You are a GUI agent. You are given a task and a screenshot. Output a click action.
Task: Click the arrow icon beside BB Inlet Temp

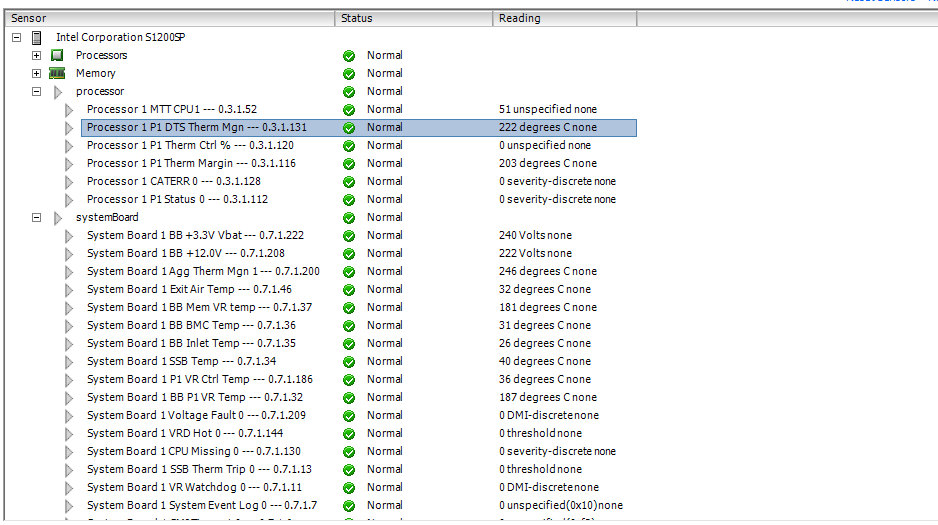(69, 344)
